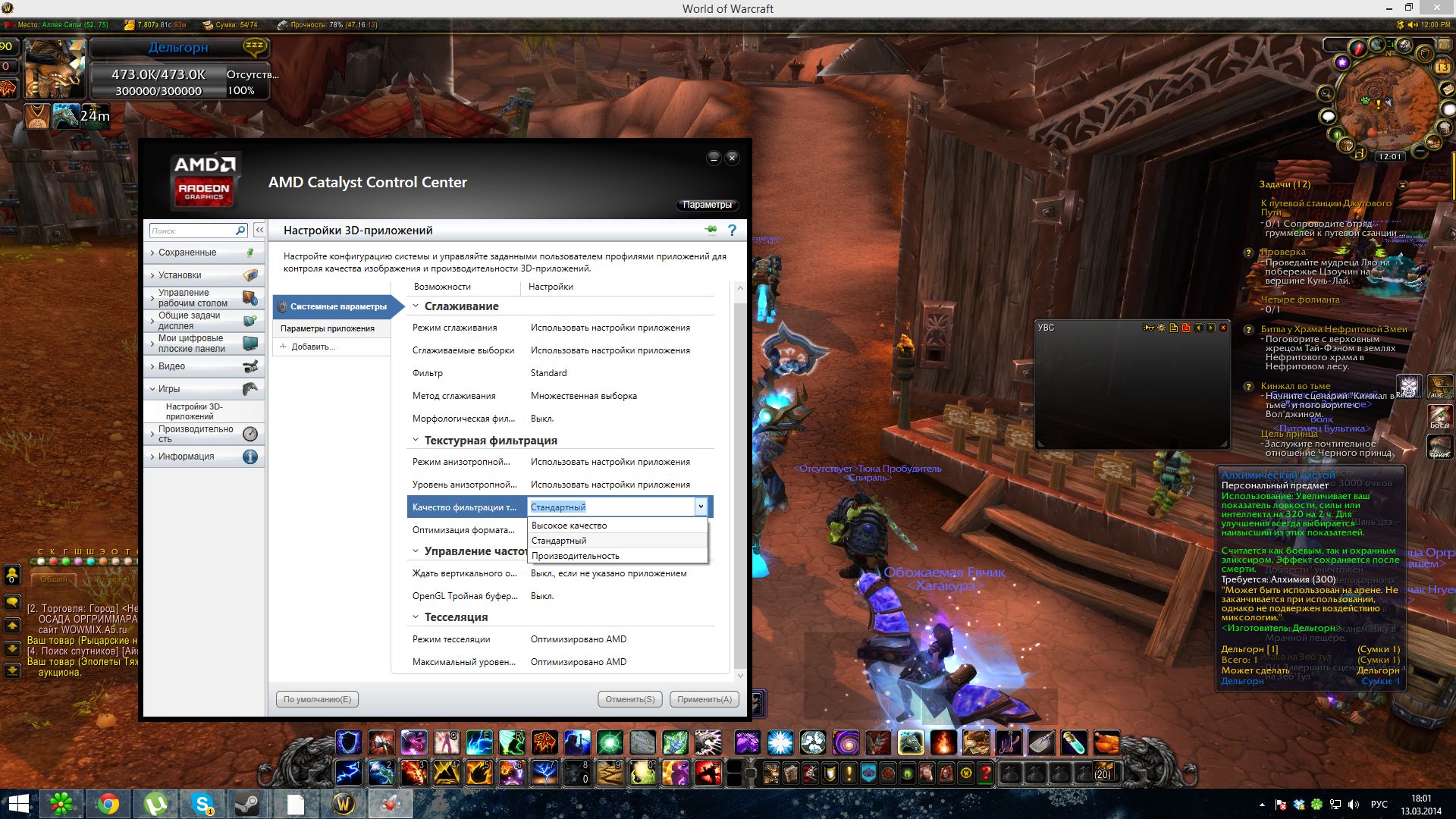Collapse the 'Тесселяция' section

(416, 617)
